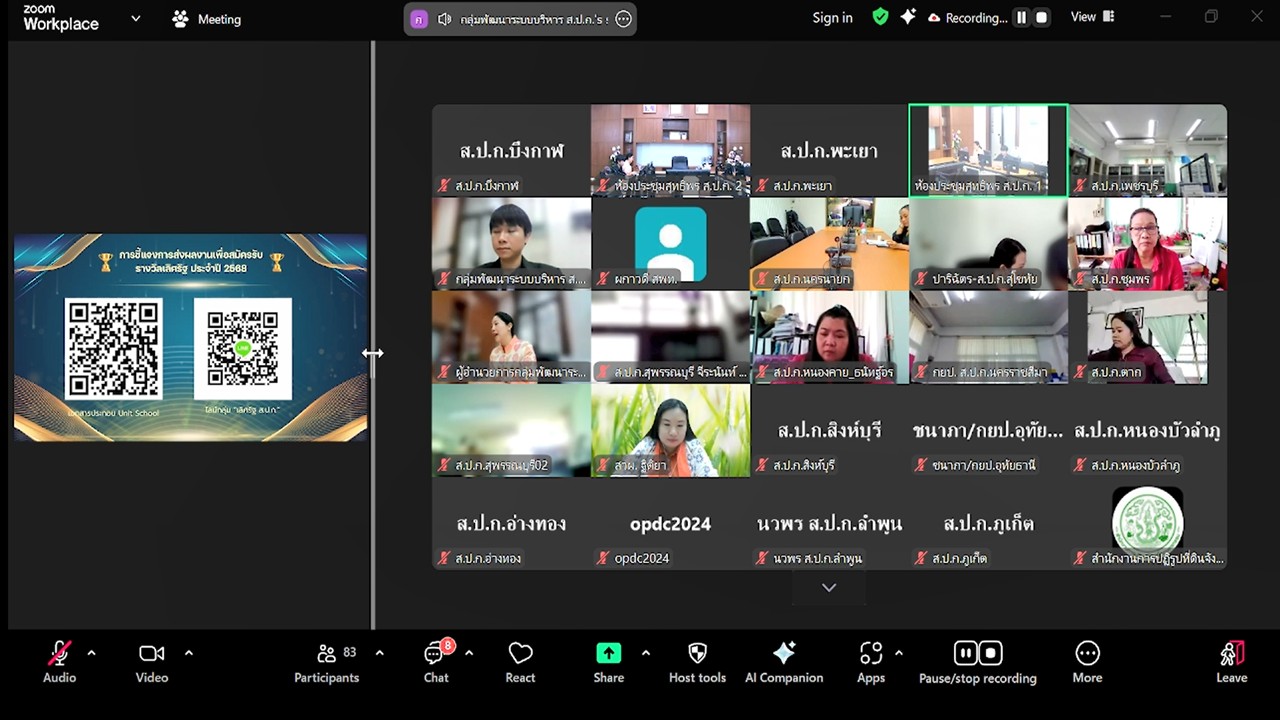
Task: Pause recording from top bar
Action: coord(1021,18)
